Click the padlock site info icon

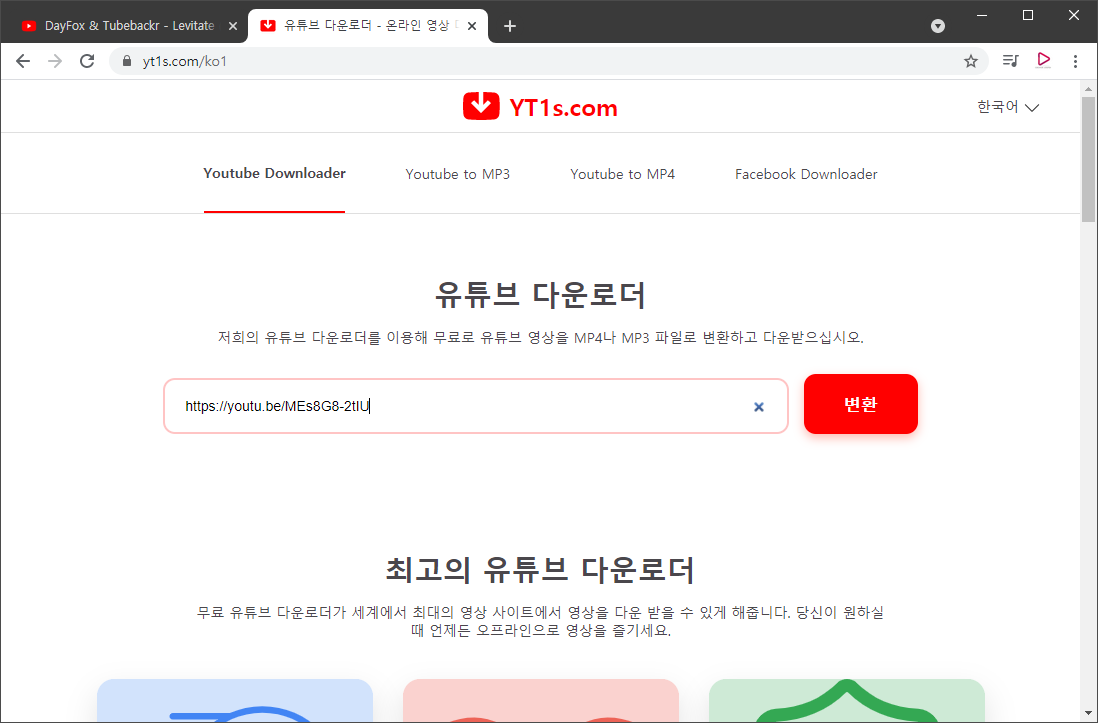click(x=127, y=62)
